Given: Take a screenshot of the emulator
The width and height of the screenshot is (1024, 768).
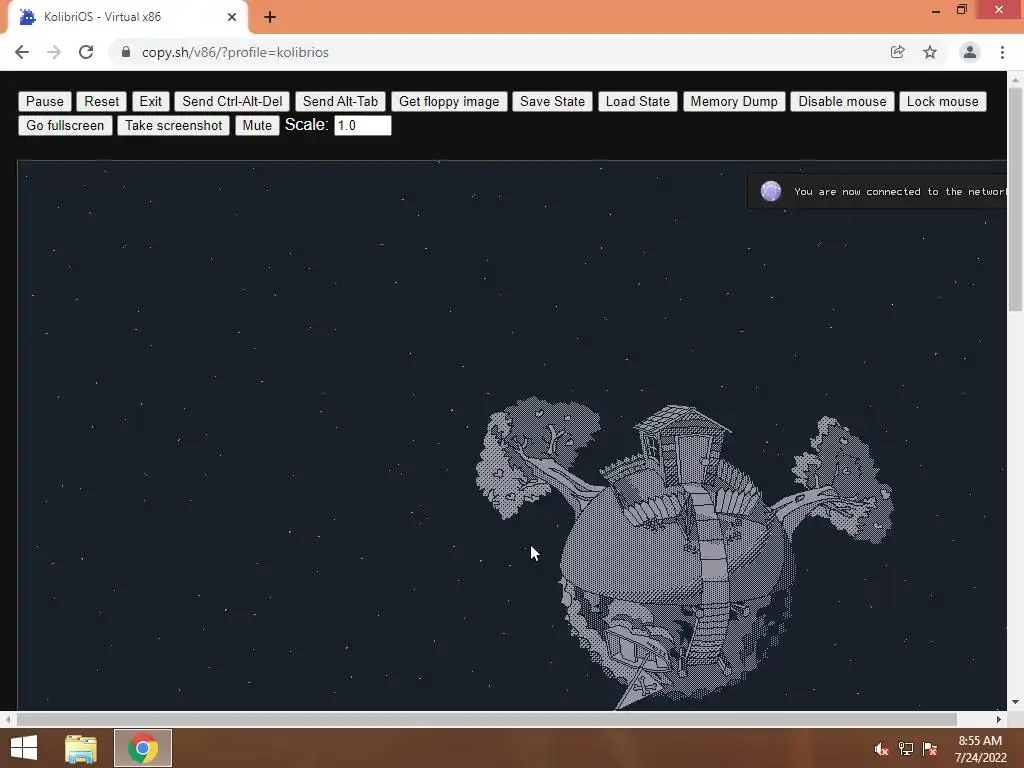Looking at the screenshot, I should tap(173, 125).
